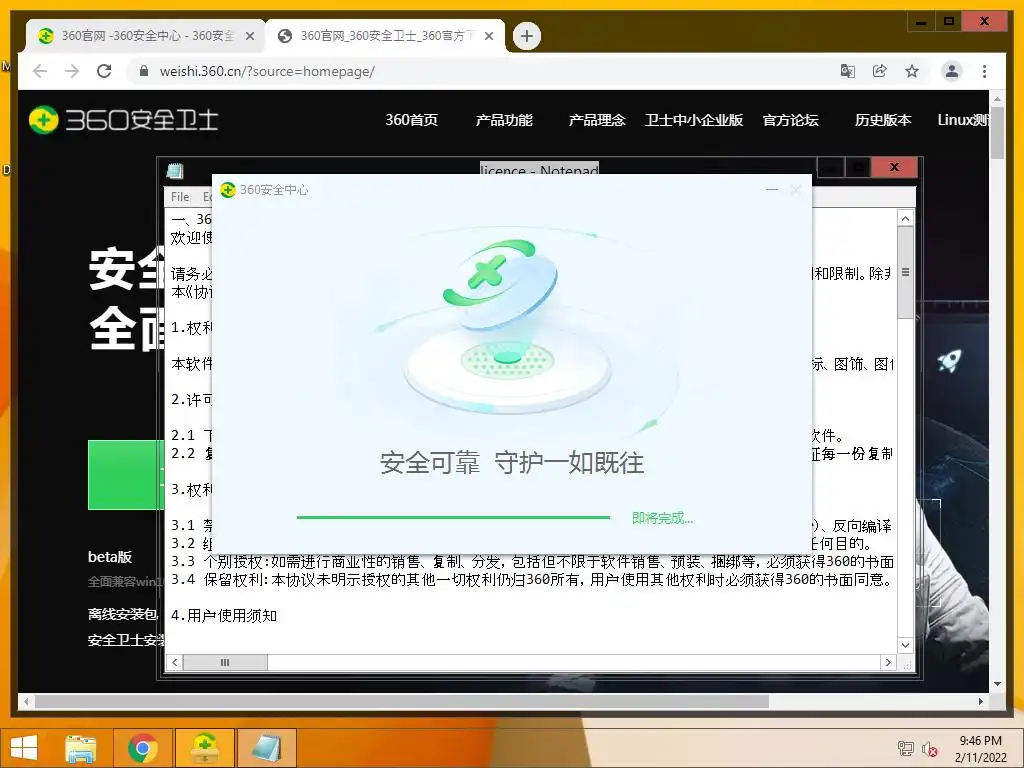The image size is (1024, 768).
Task: Share this page icon in address bar
Action: click(880, 71)
